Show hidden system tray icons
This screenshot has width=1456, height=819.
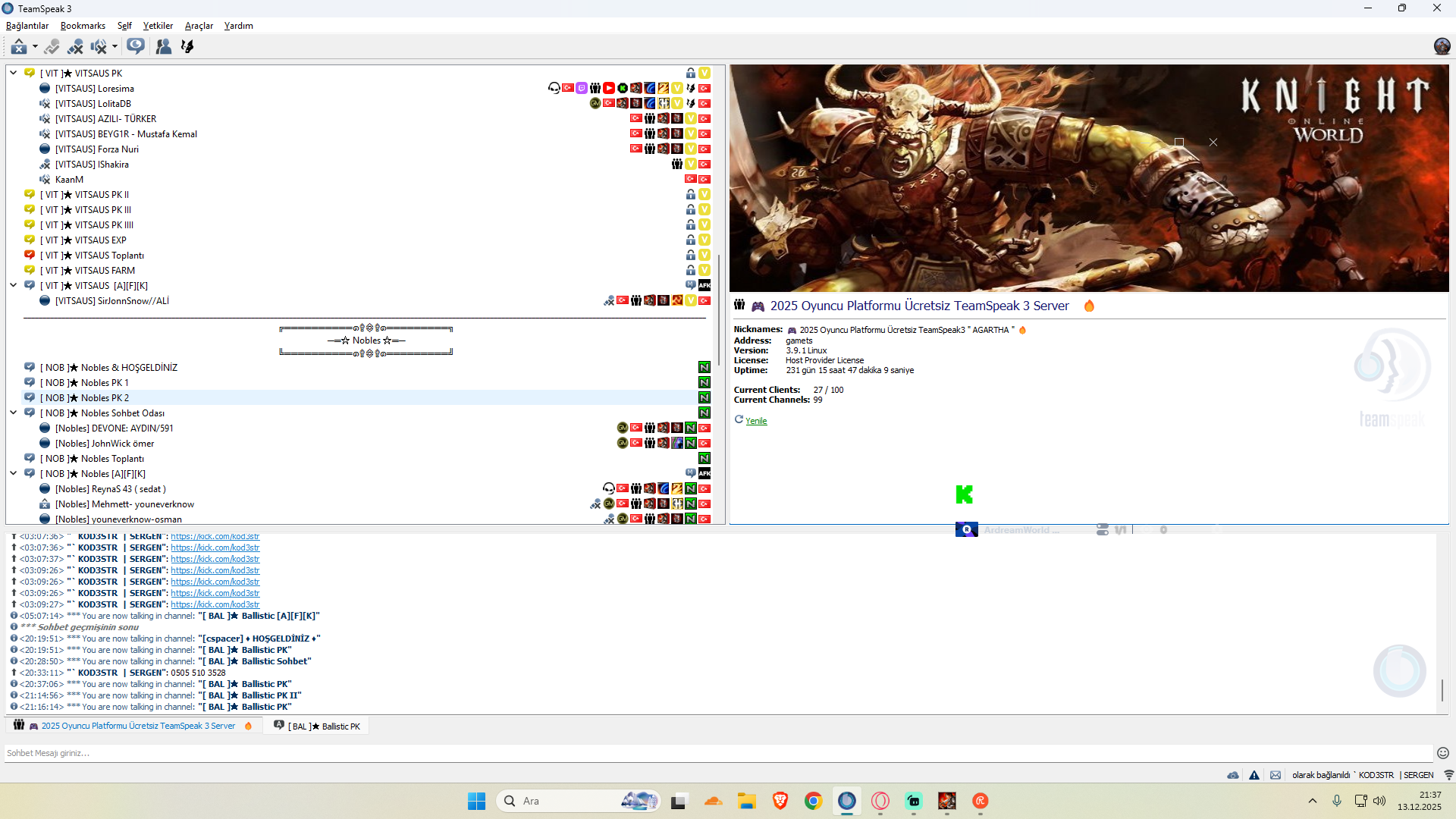(x=1313, y=801)
